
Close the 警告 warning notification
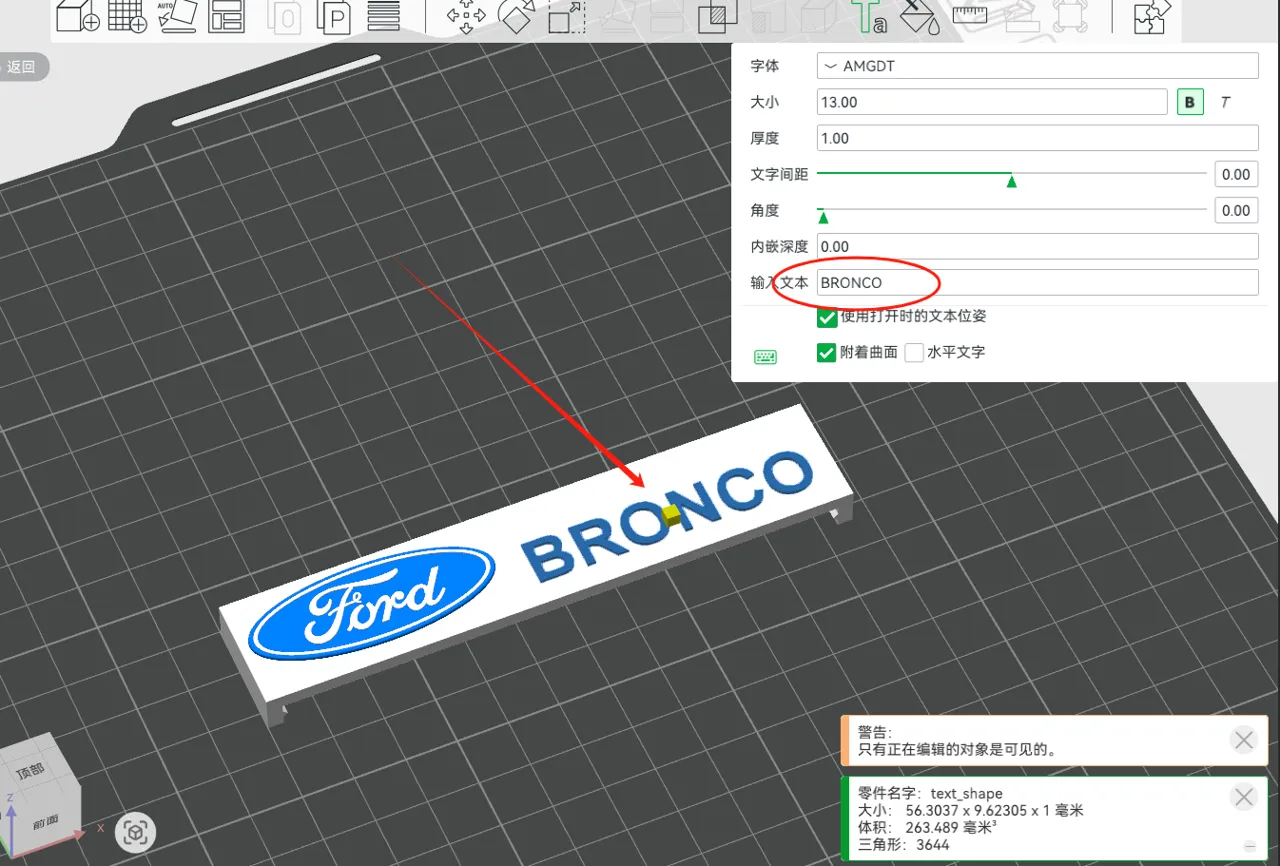1244,740
